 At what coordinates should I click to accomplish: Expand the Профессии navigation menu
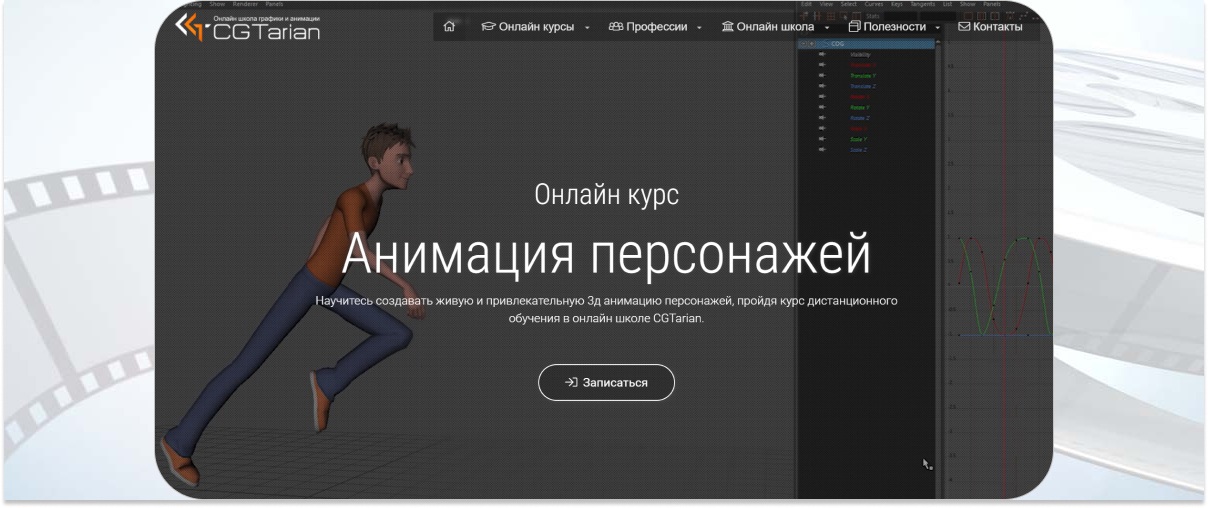[x=655, y=27]
